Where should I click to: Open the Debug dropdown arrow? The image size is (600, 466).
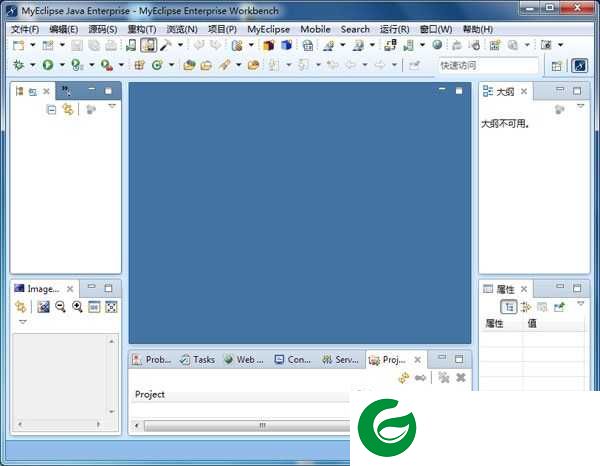[33, 65]
